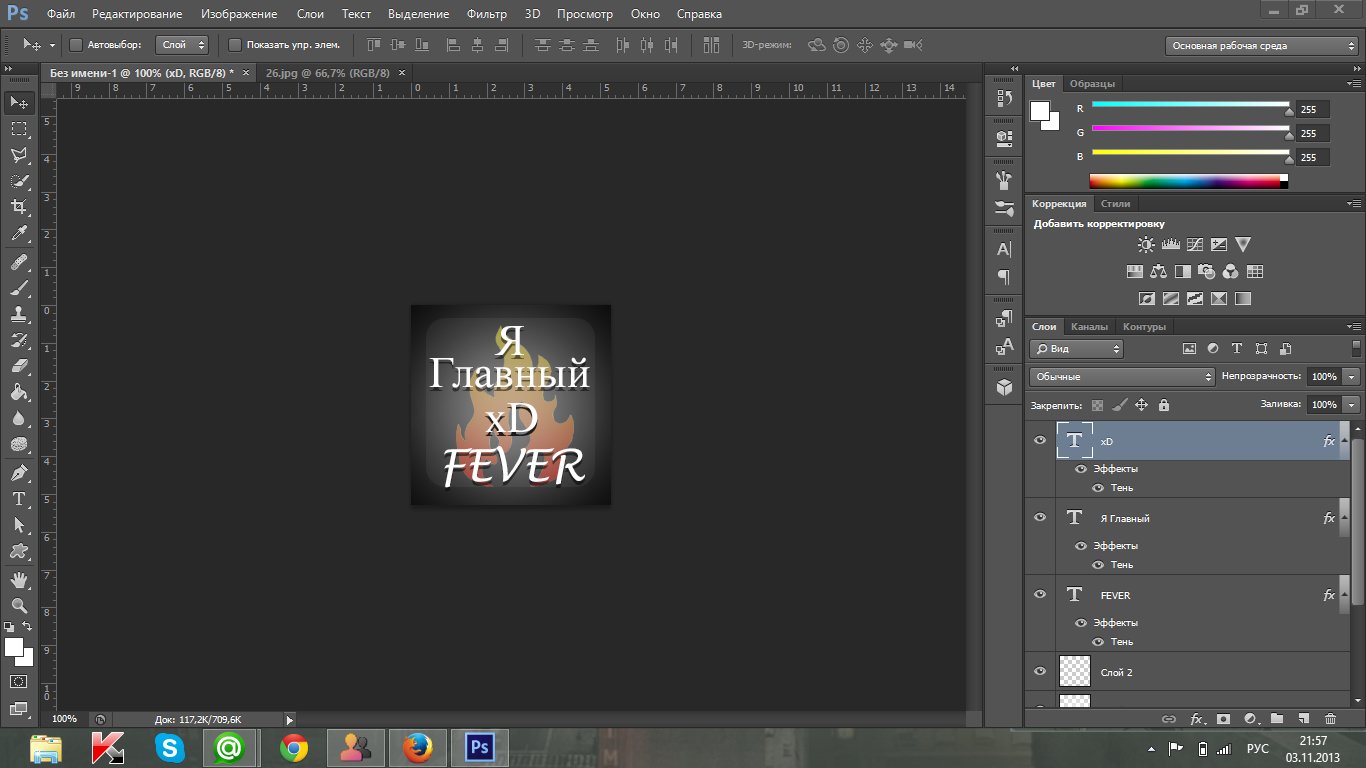This screenshot has width=1366, height=768.
Task: Hide the xD text layer
Action: [x=1040, y=440]
